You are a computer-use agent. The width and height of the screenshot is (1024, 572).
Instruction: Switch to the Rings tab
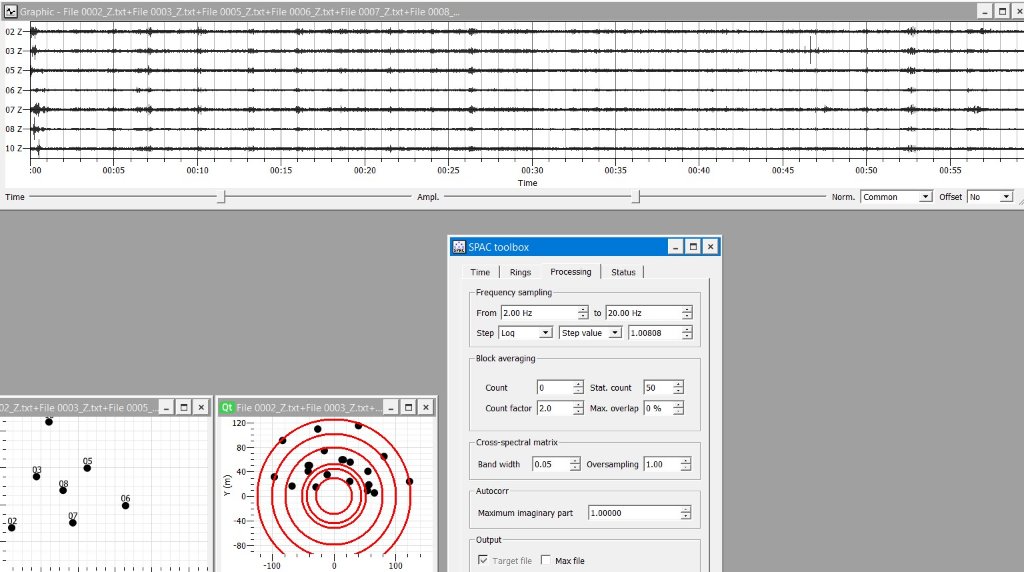coord(520,272)
